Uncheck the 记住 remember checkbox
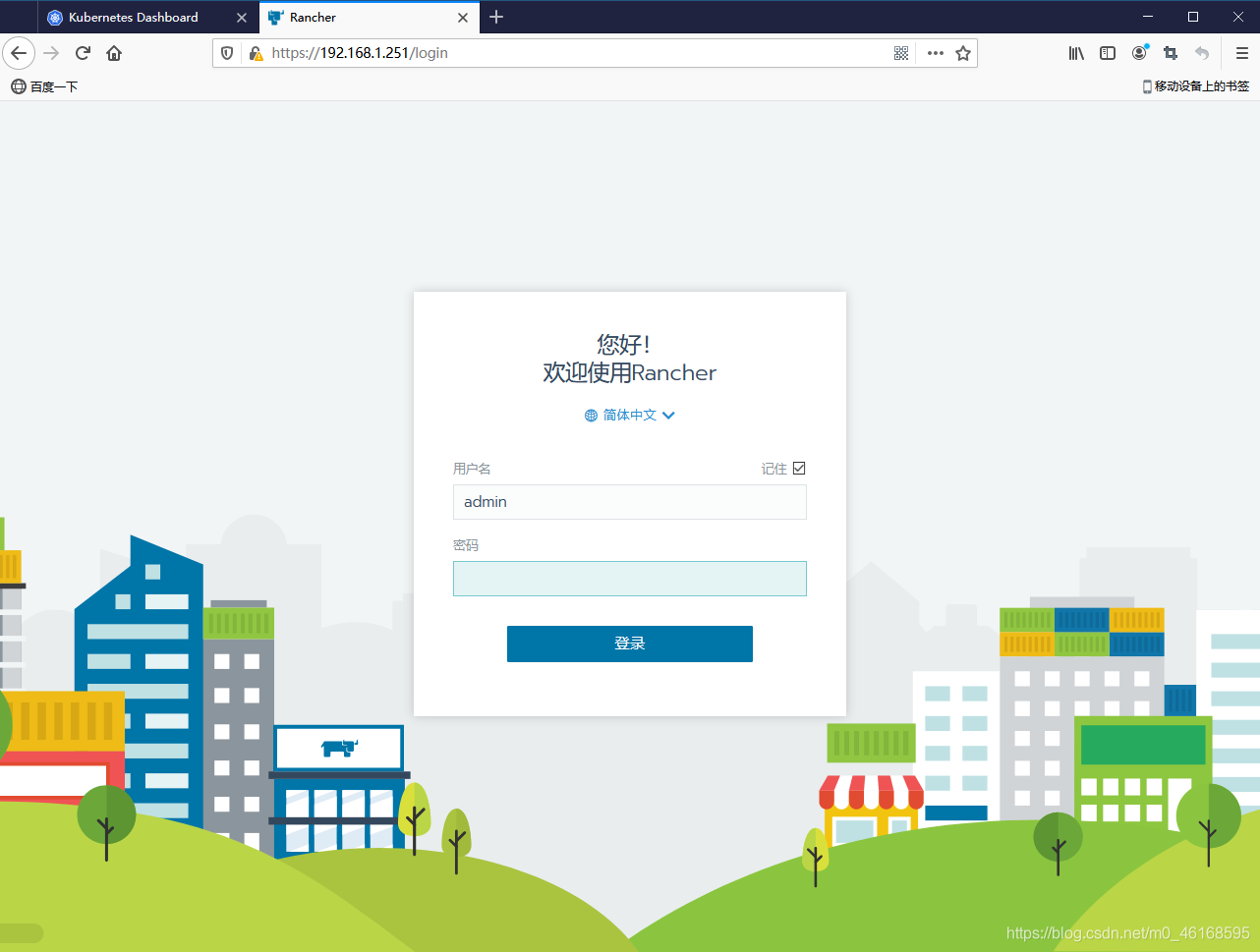Screen dimensions: 1260x952 tap(799, 469)
